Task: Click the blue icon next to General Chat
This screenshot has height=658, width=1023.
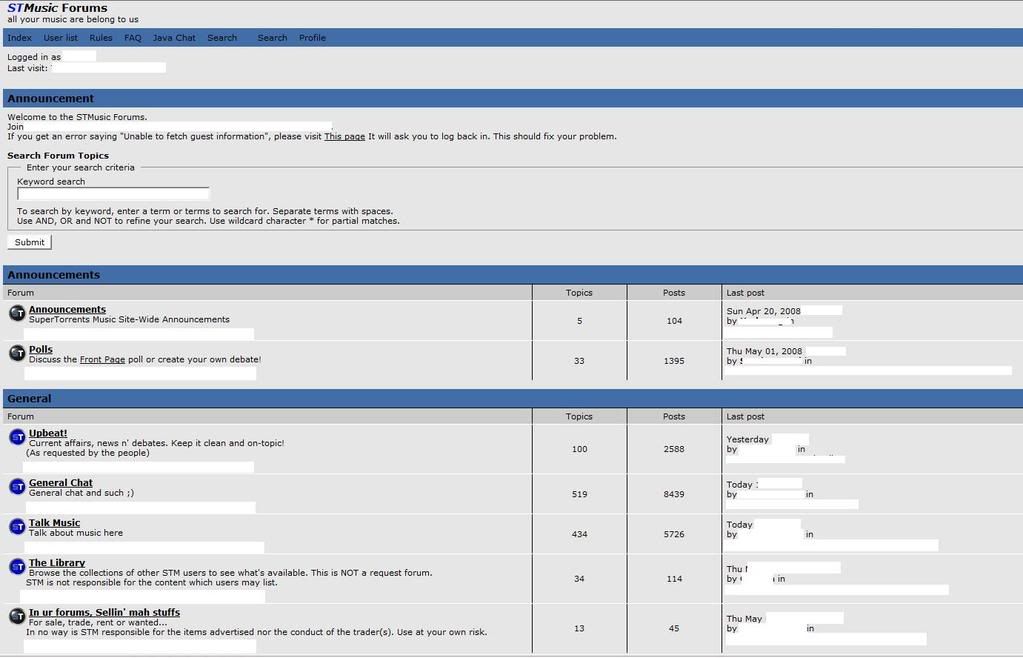Action: click(17, 487)
